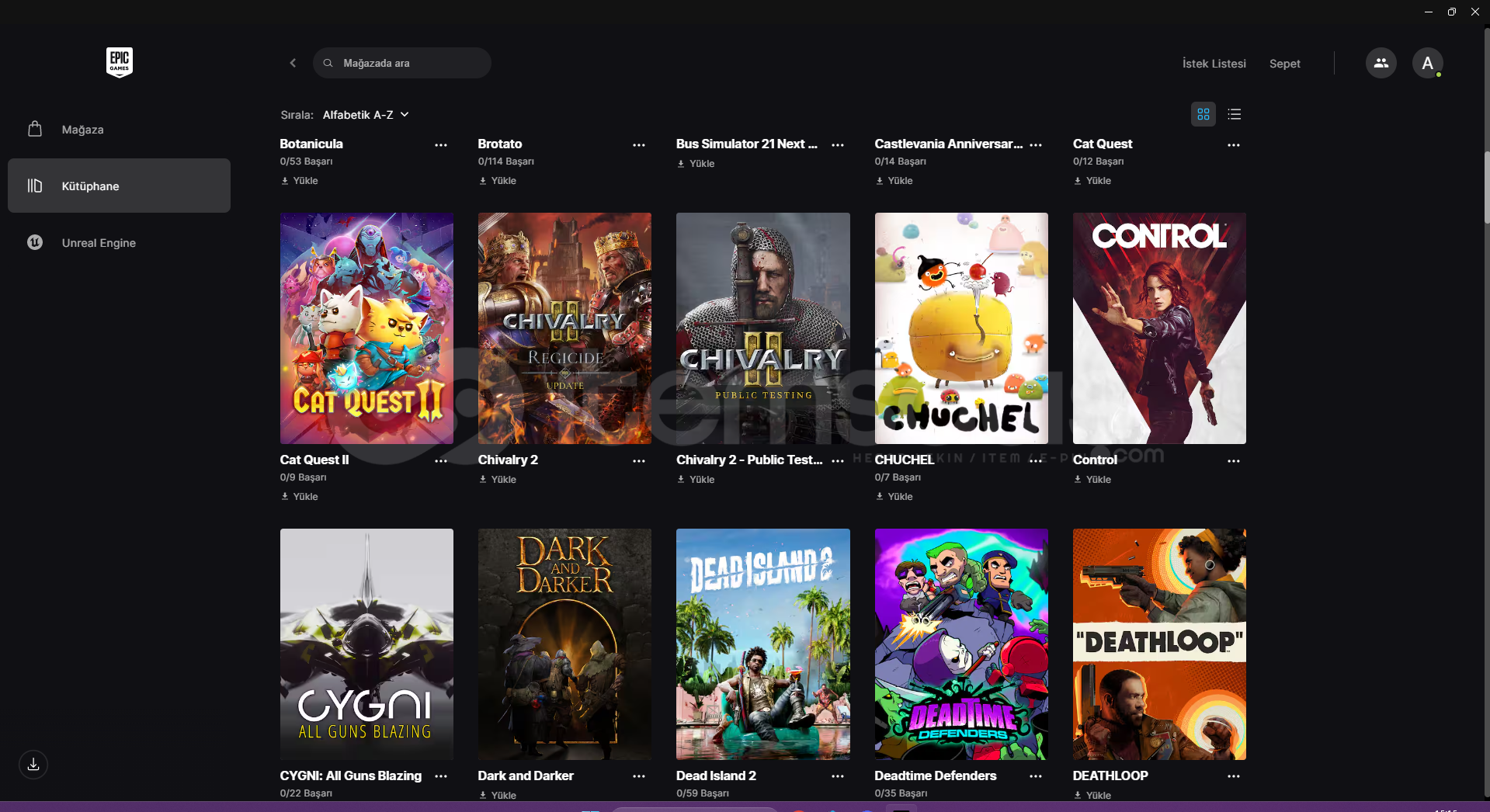Viewport: 1490px width, 812px height.
Task: Open options menu for Chivalry 2
Action: pos(639,461)
